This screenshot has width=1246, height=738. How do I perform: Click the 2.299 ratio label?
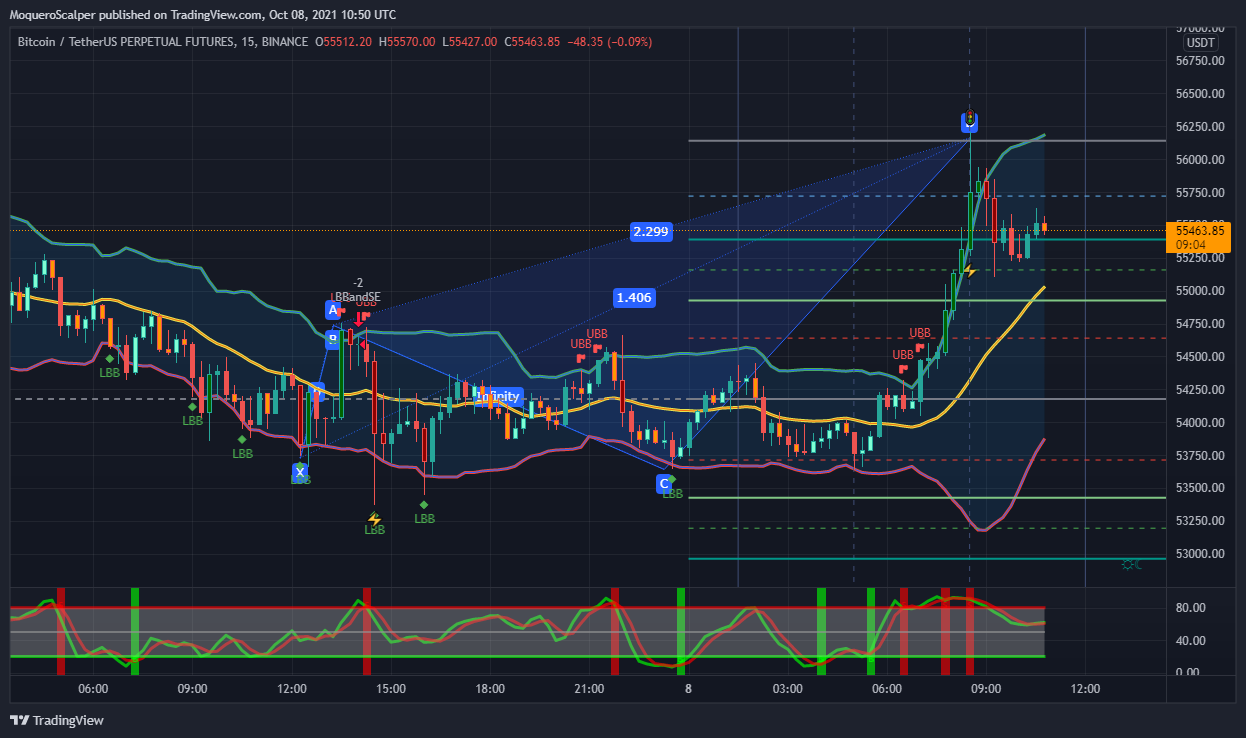pos(650,232)
